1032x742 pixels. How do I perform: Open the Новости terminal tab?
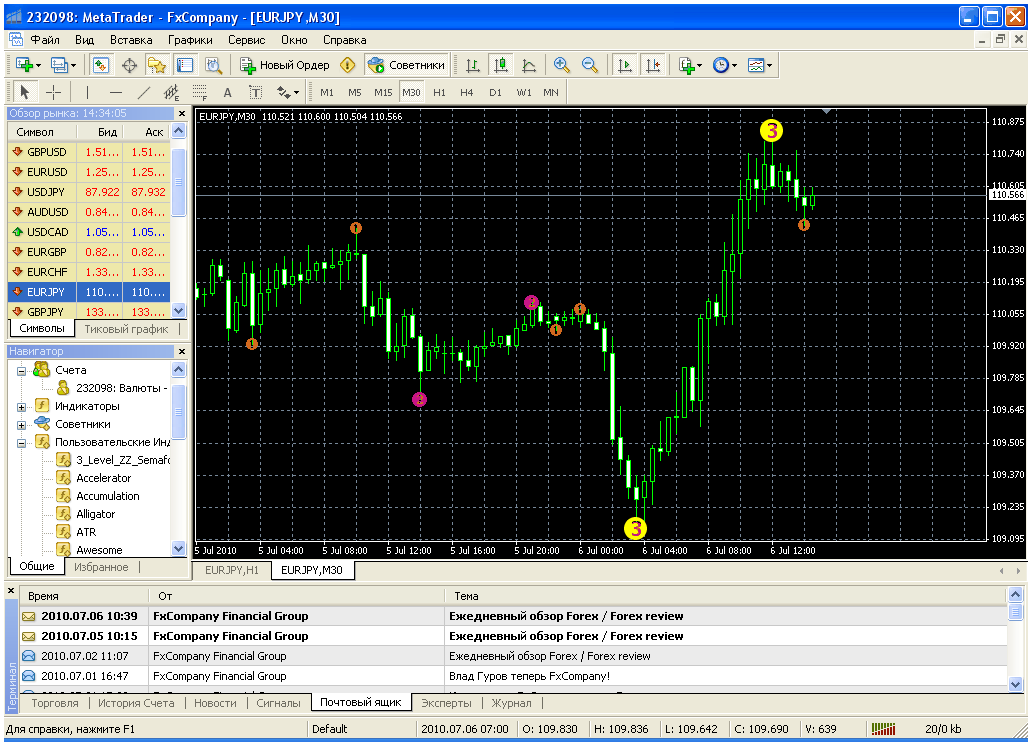(x=215, y=702)
